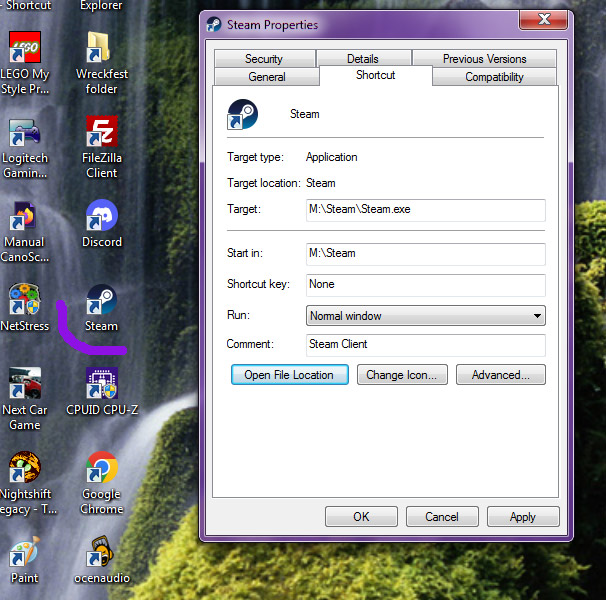Switch to the General tab
Screen dimensions: 606x600
267,77
